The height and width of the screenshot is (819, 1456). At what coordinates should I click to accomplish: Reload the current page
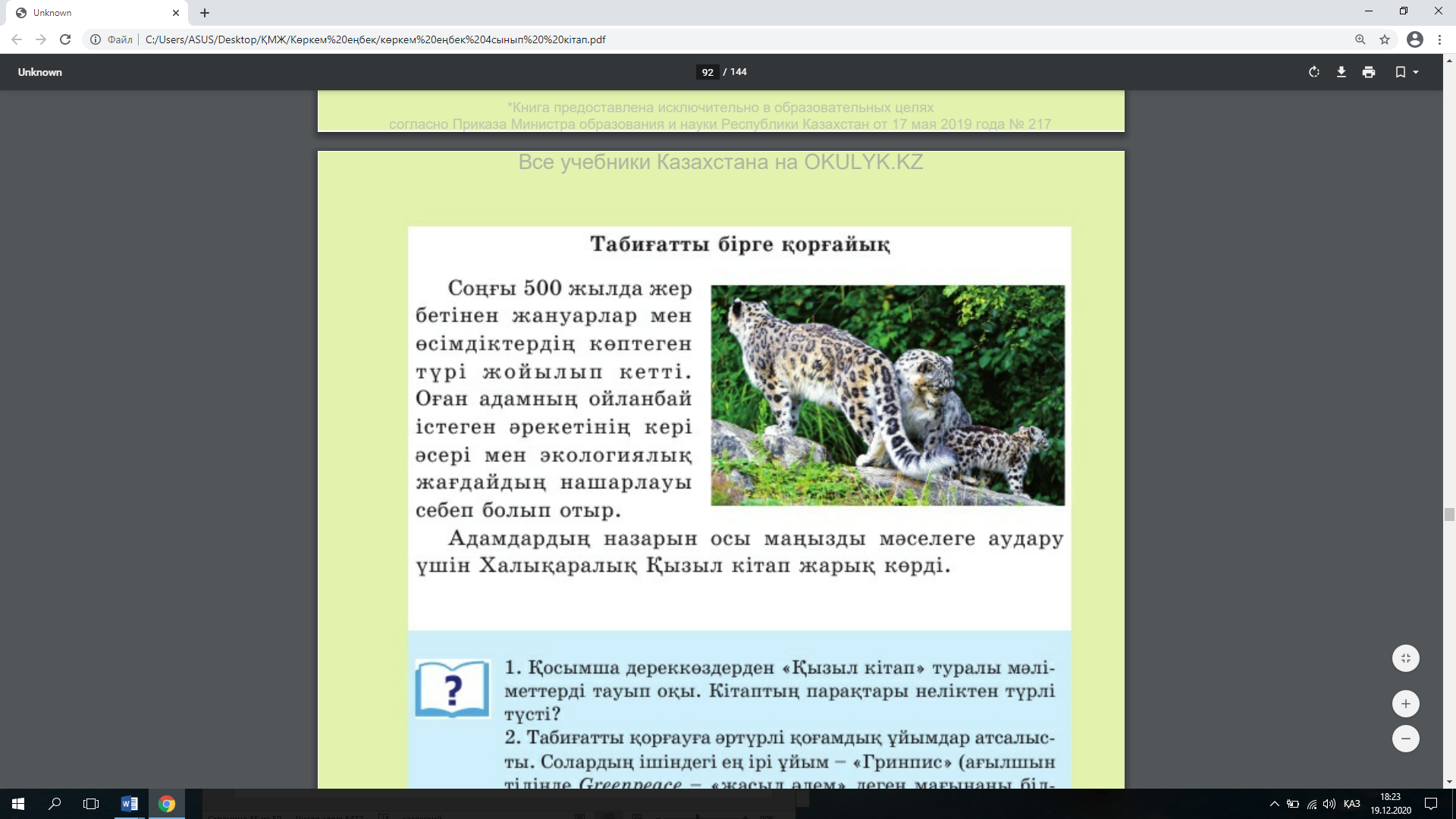[x=65, y=39]
